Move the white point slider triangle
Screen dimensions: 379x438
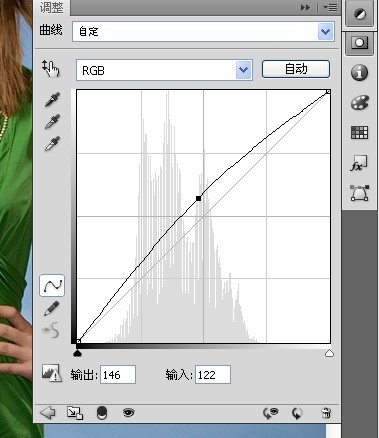[x=329, y=353]
